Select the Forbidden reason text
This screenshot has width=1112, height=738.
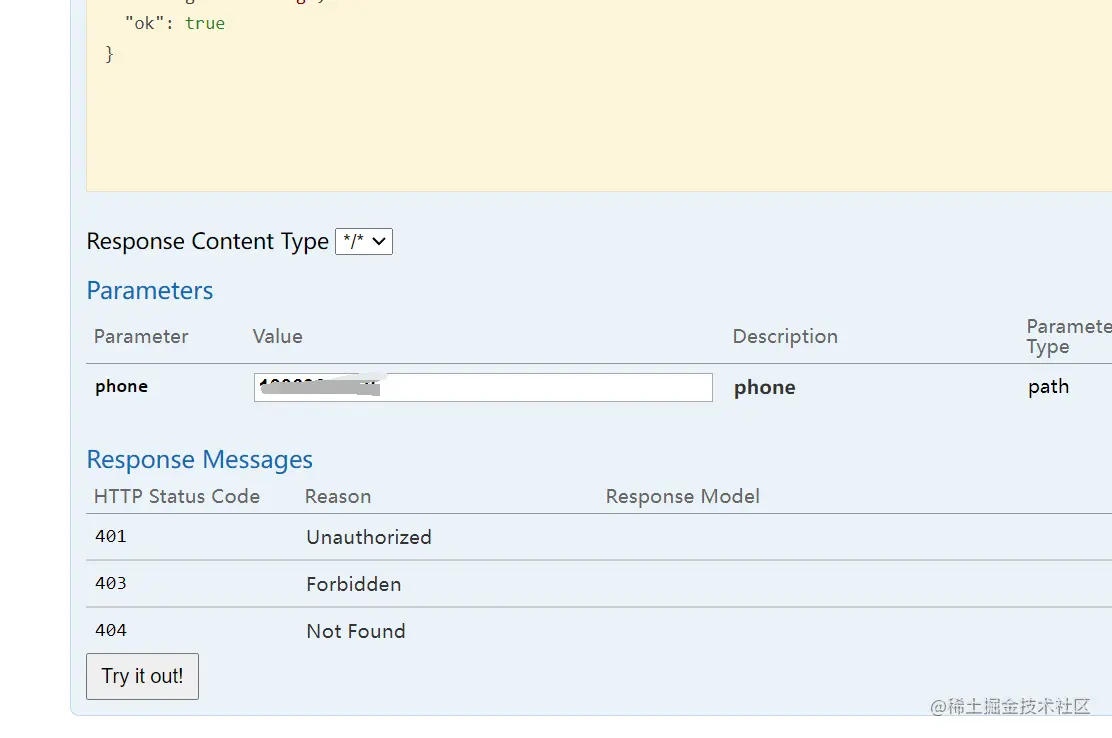[354, 584]
